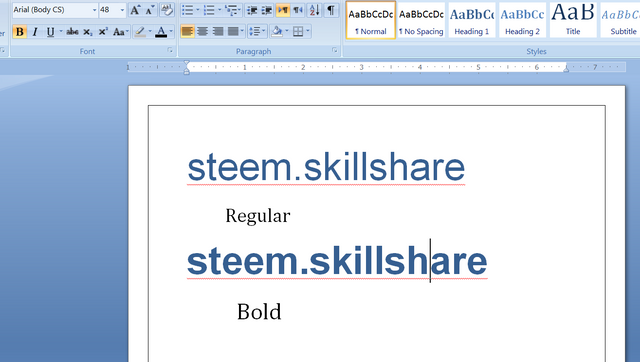The width and height of the screenshot is (640, 362).
Task: Toggle Underline formatting button
Action: [x=50, y=32]
